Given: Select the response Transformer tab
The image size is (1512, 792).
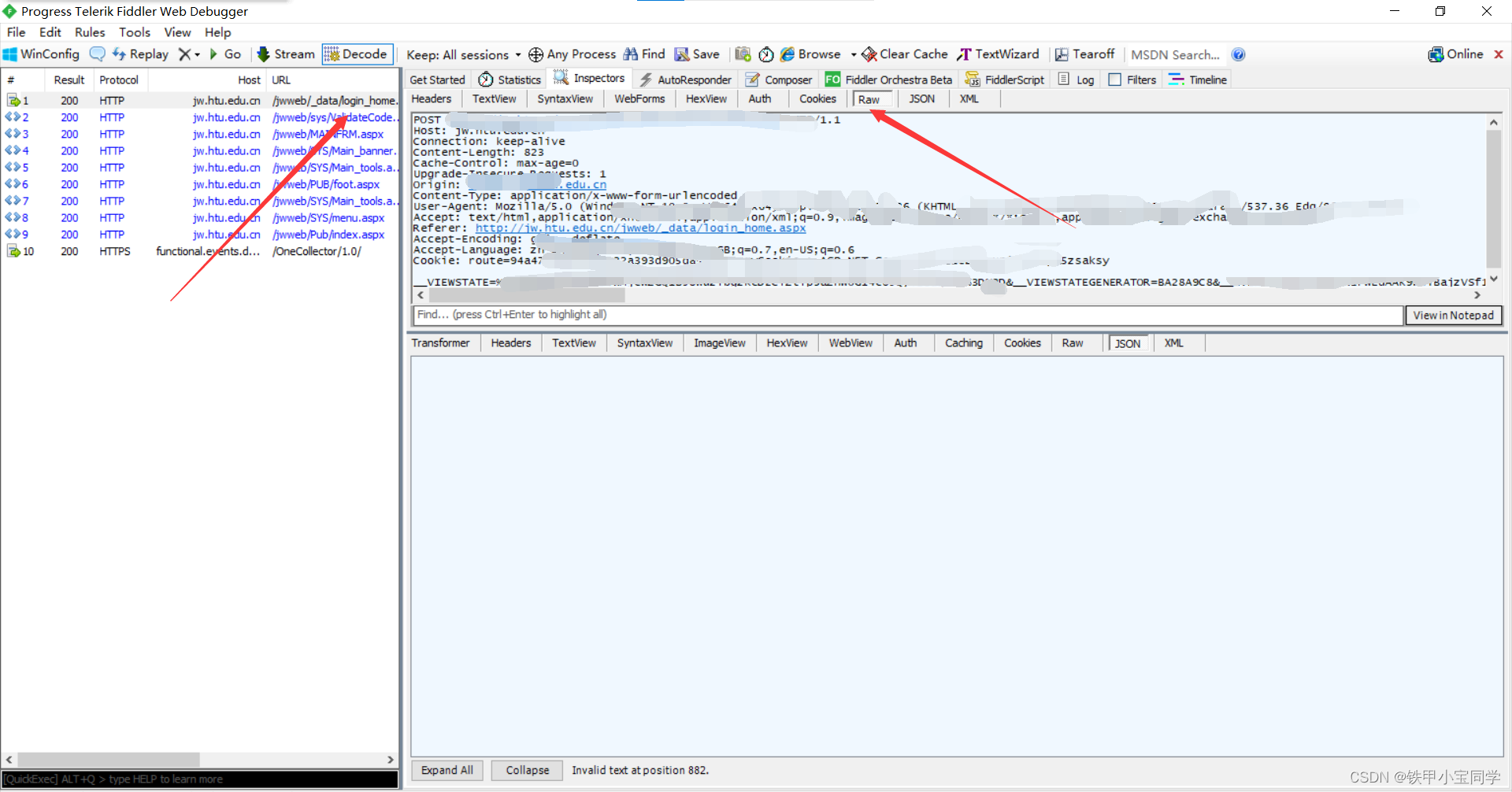Looking at the screenshot, I should tap(440, 343).
